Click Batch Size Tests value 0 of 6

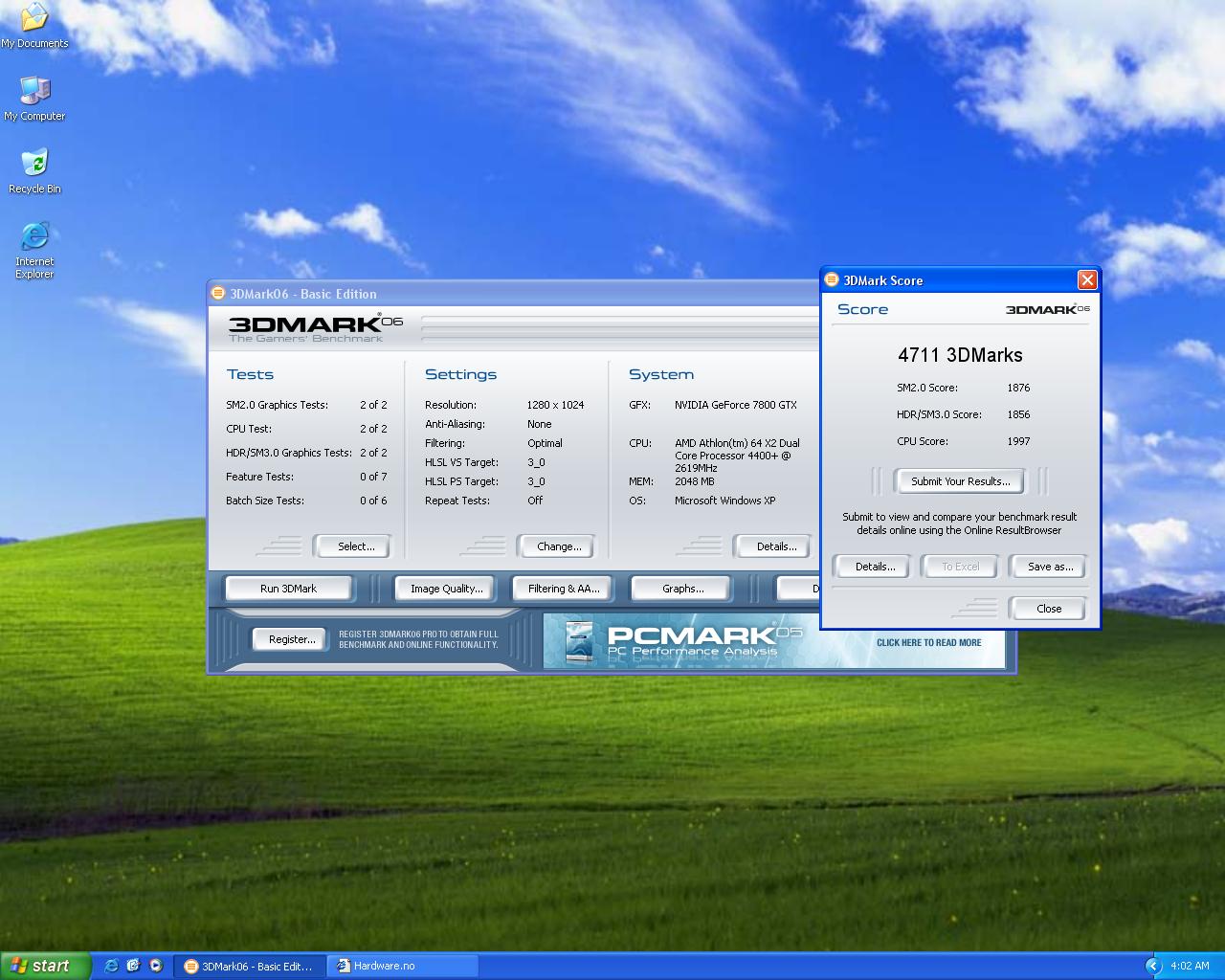[373, 501]
